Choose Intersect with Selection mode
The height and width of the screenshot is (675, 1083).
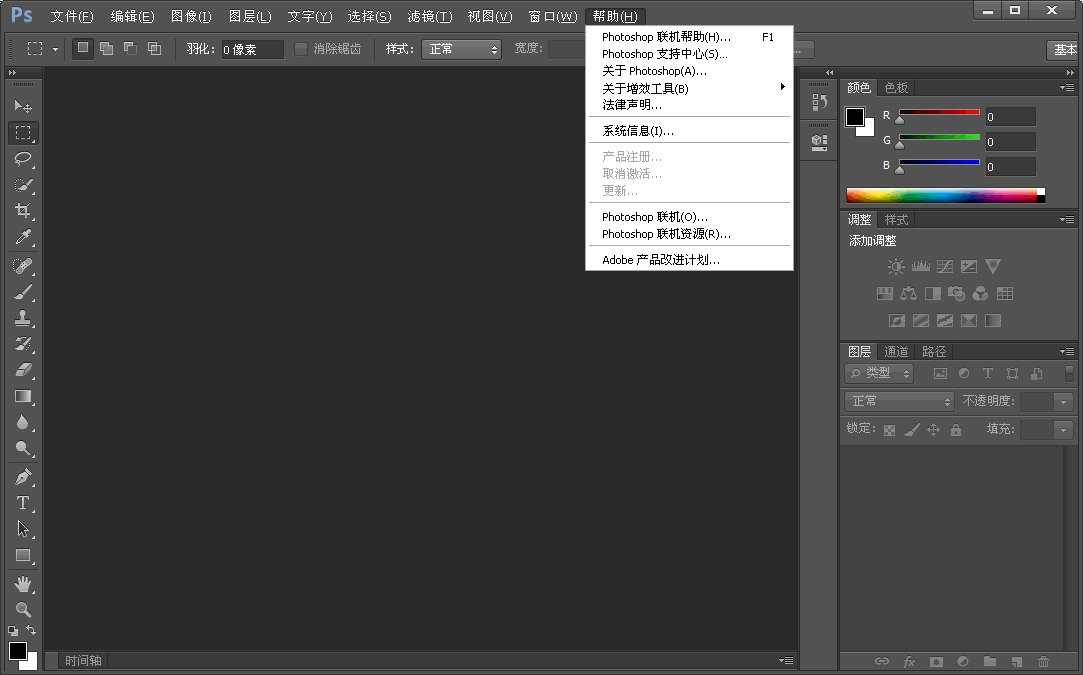[x=154, y=48]
